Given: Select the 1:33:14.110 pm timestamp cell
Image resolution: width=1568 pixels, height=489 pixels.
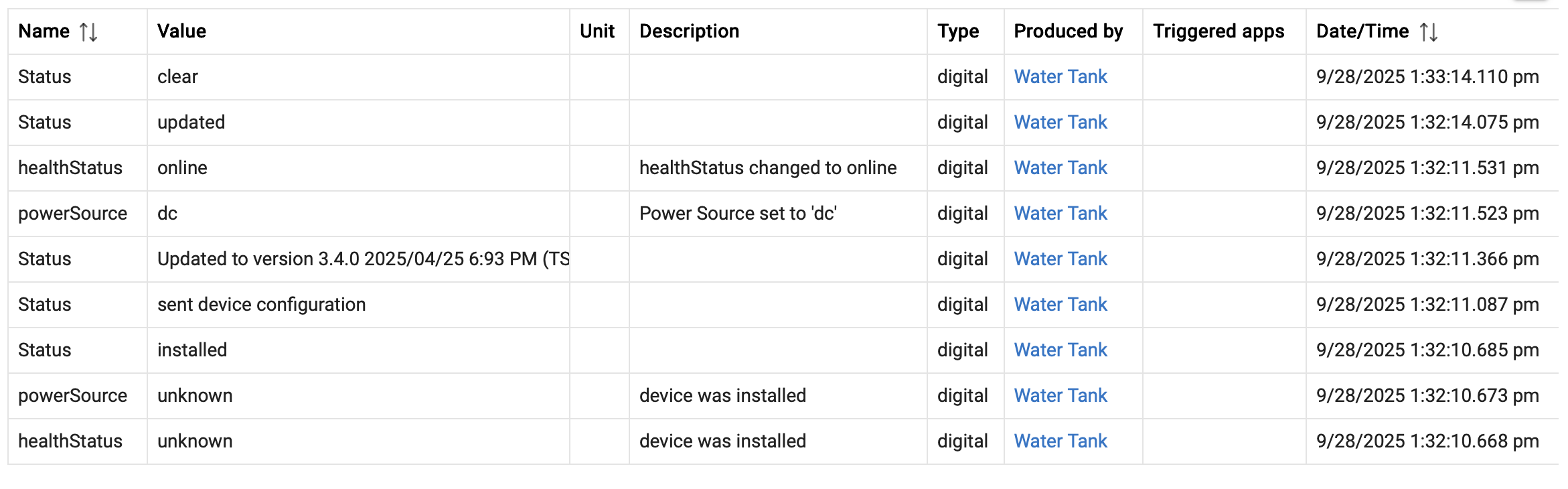Looking at the screenshot, I should click(1427, 77).
